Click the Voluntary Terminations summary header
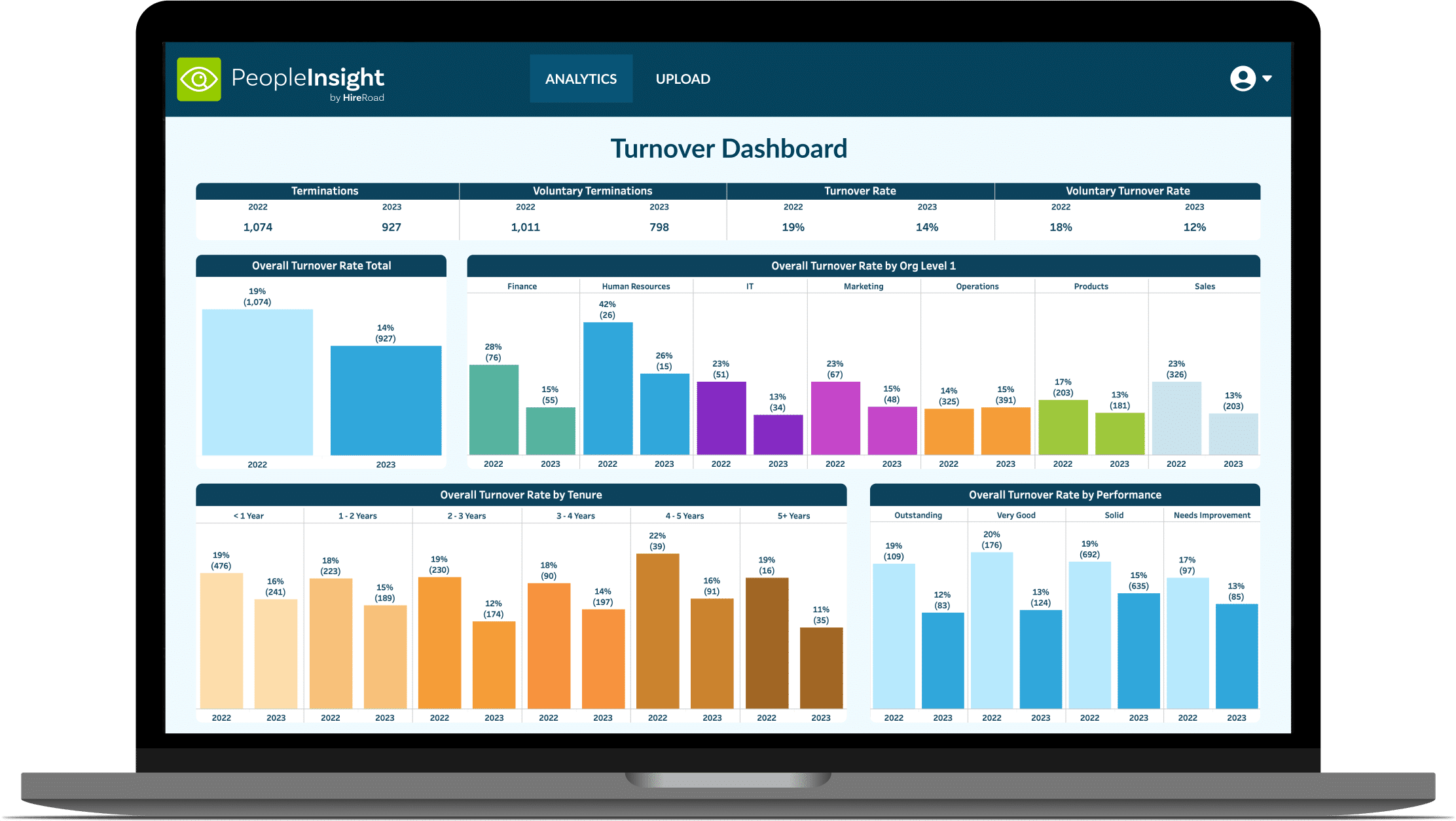Screen dimensions: 1456x821 coord(592,191)
